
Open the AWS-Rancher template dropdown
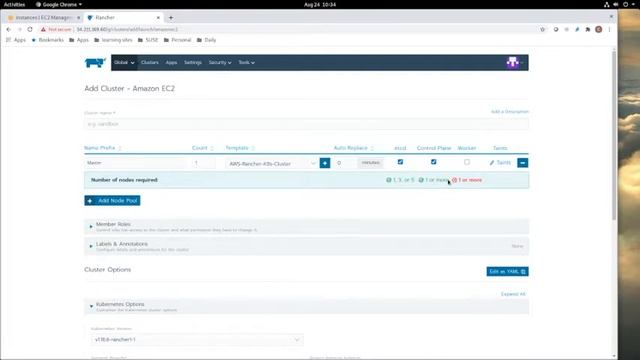coord(271,163)
